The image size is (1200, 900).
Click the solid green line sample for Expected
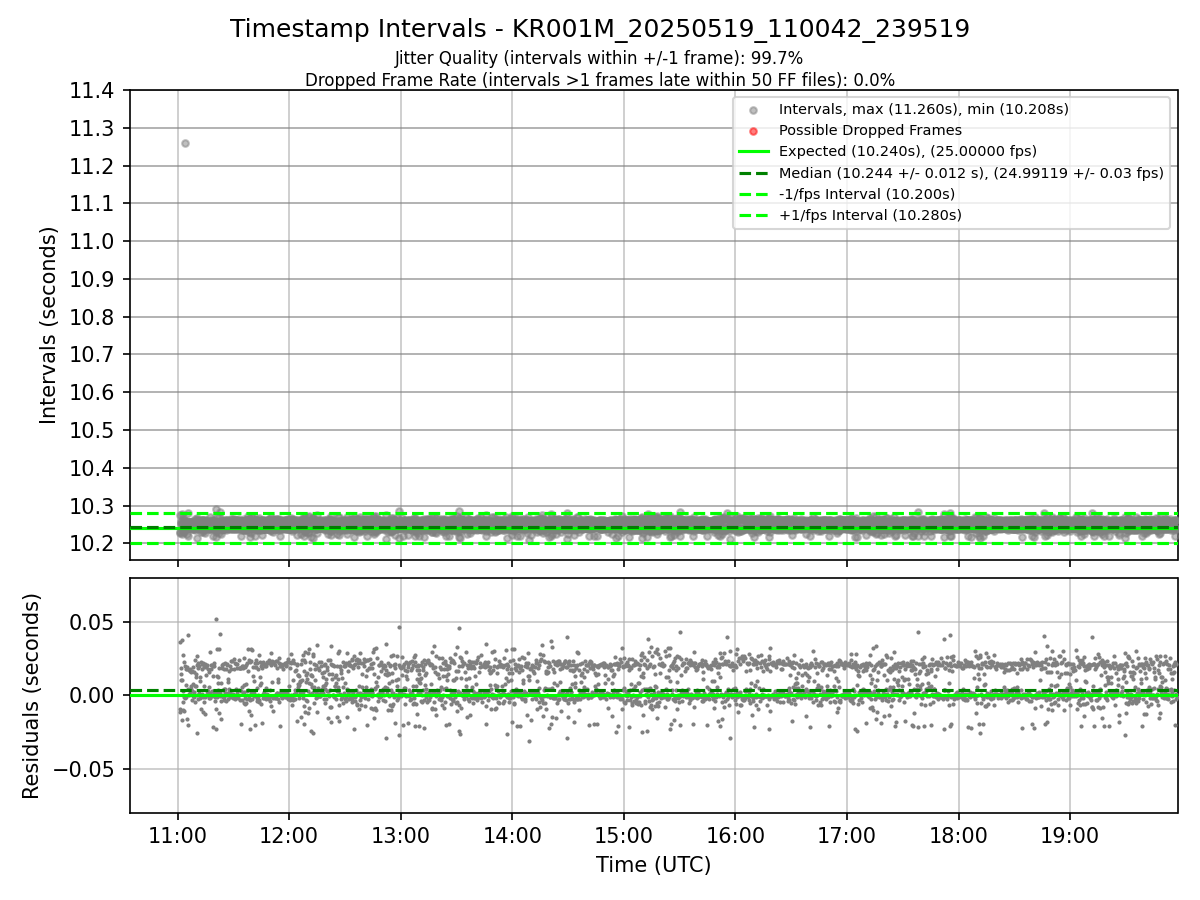tap(753, 152)
